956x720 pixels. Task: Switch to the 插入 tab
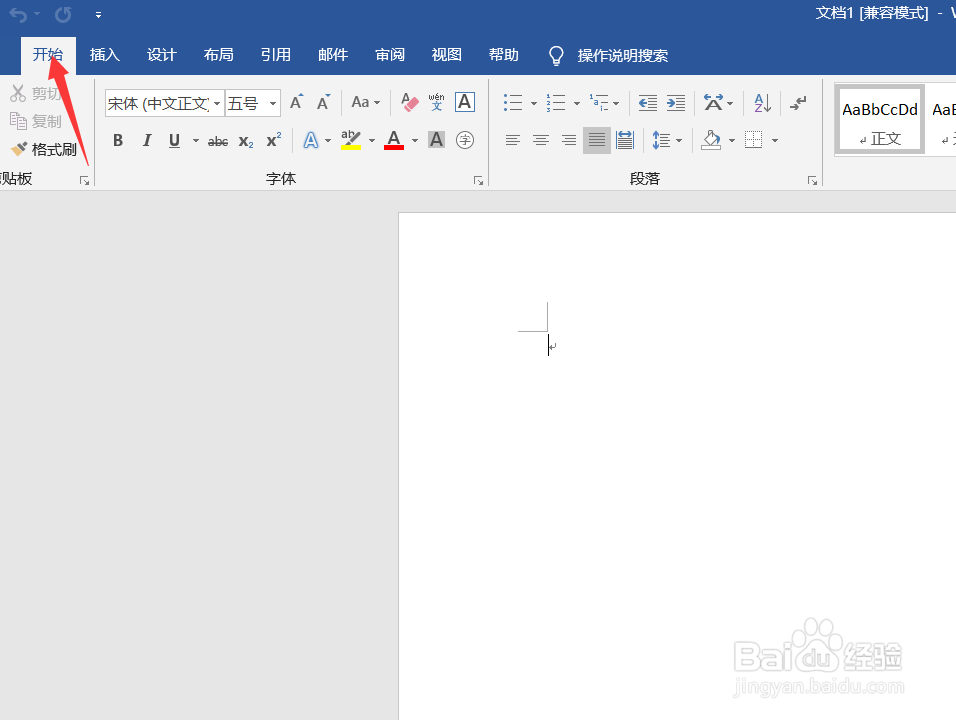(x=104, y=55)
